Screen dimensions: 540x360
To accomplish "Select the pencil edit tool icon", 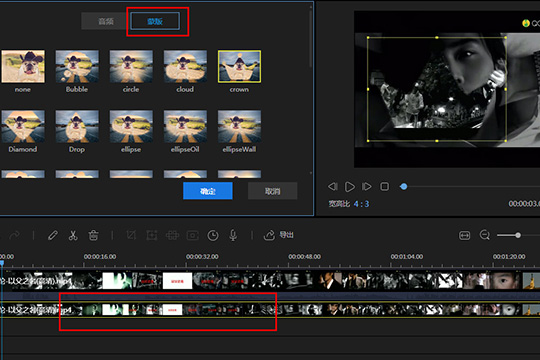I will (52, 235).
